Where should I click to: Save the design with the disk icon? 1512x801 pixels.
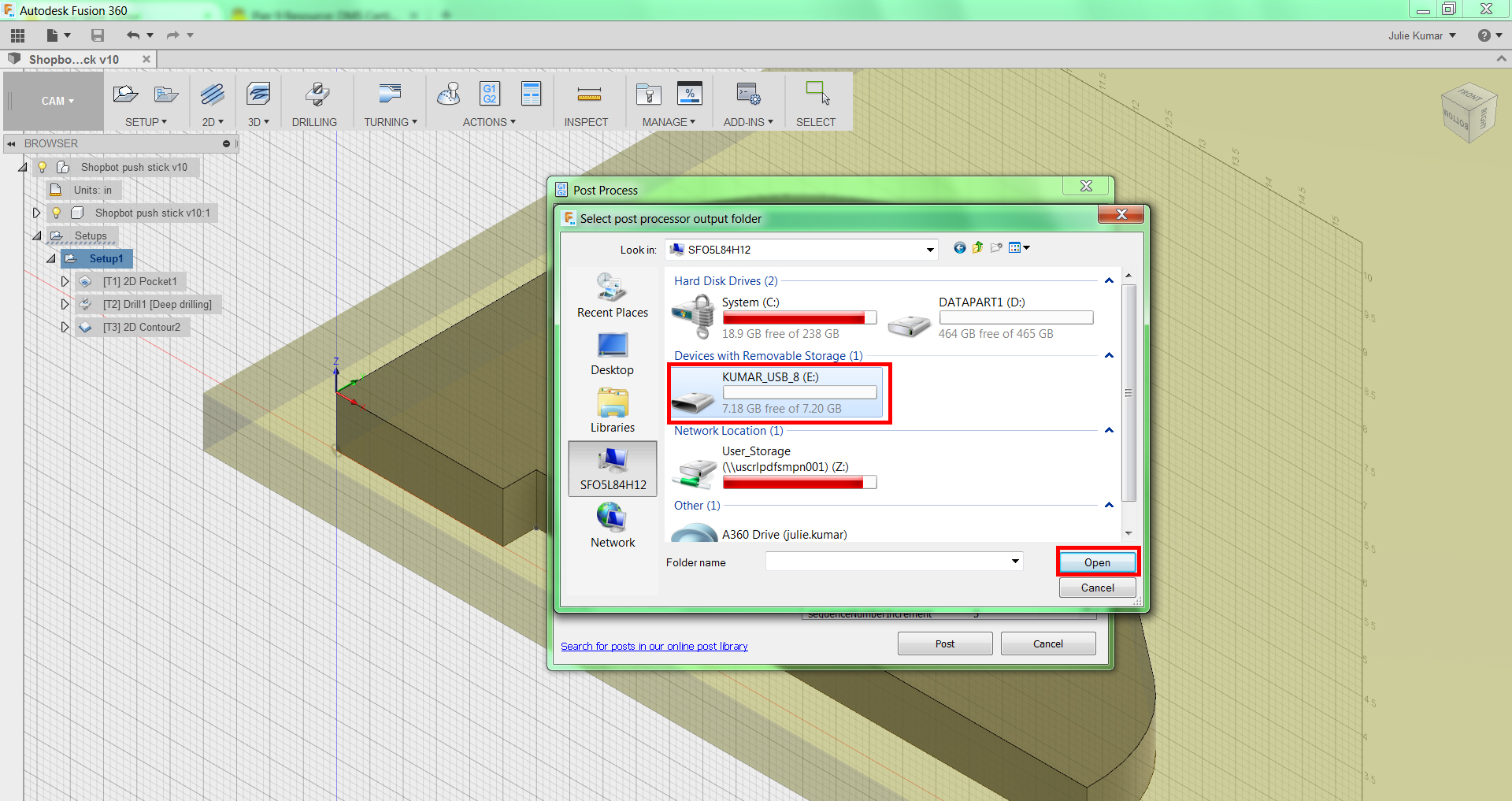point(98,35)
